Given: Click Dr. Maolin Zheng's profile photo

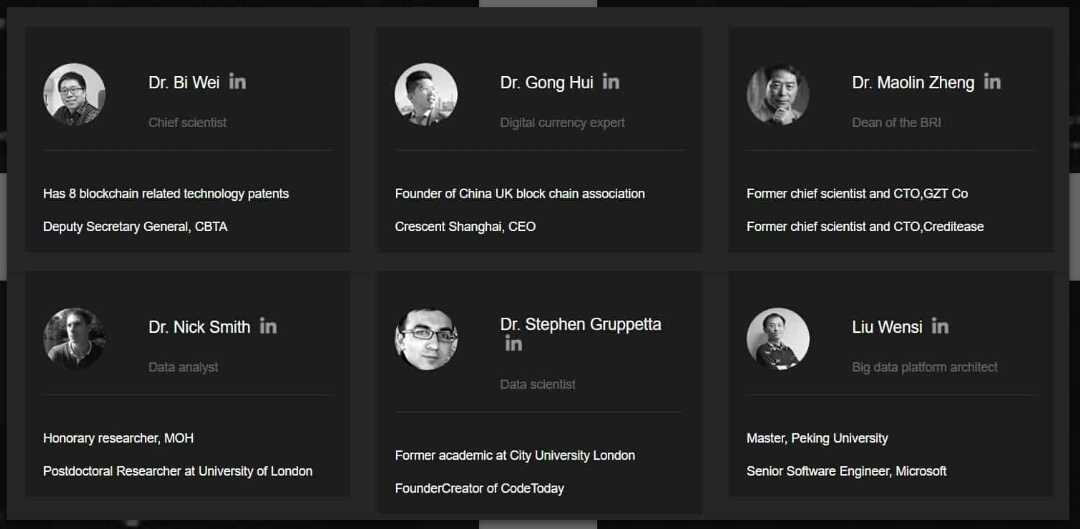Looking at the screenshot, I should pyautogui.click(x=778, y=94).
